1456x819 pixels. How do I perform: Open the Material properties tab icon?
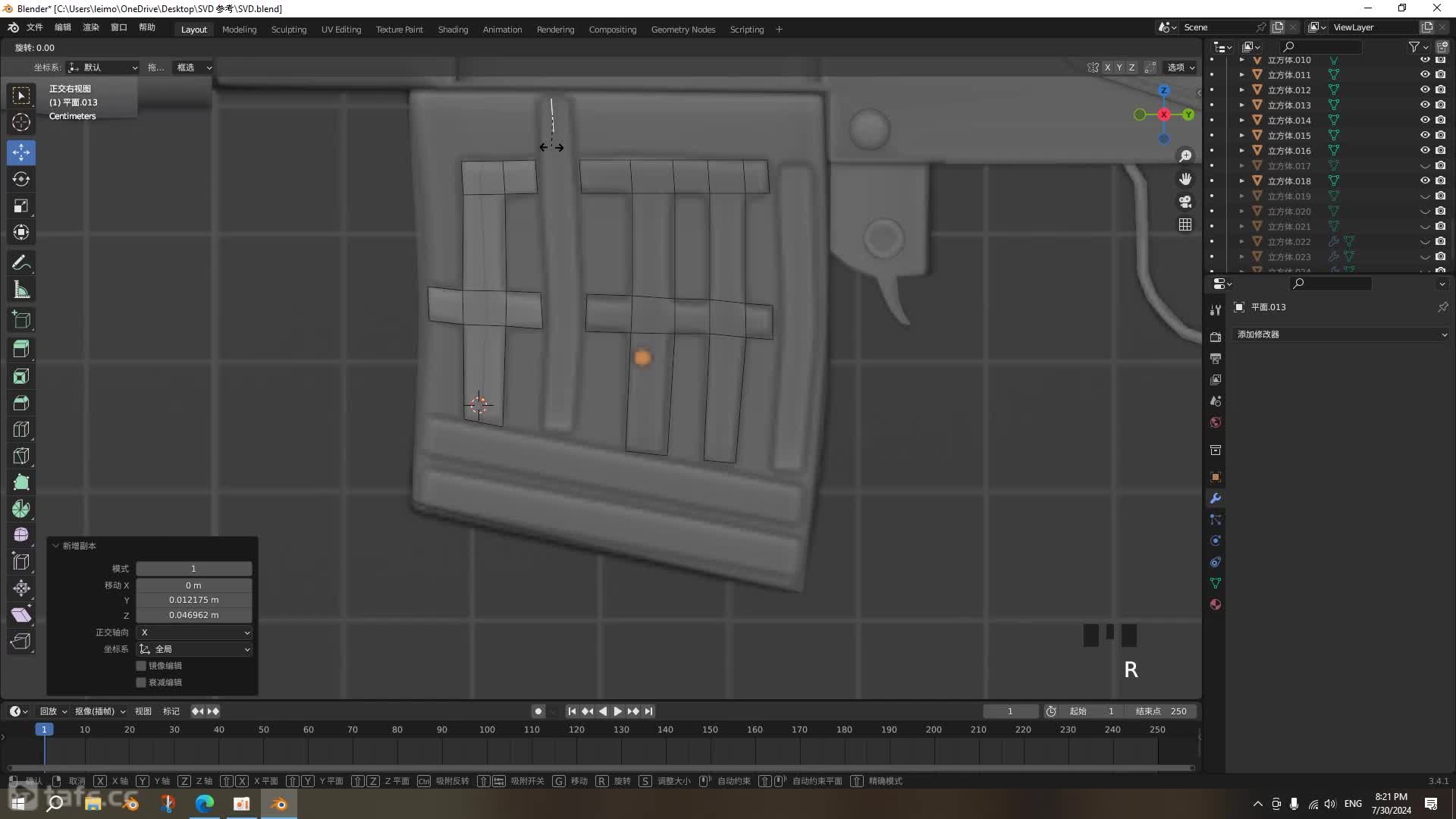pyautogui.click(x=1216, y=604)
